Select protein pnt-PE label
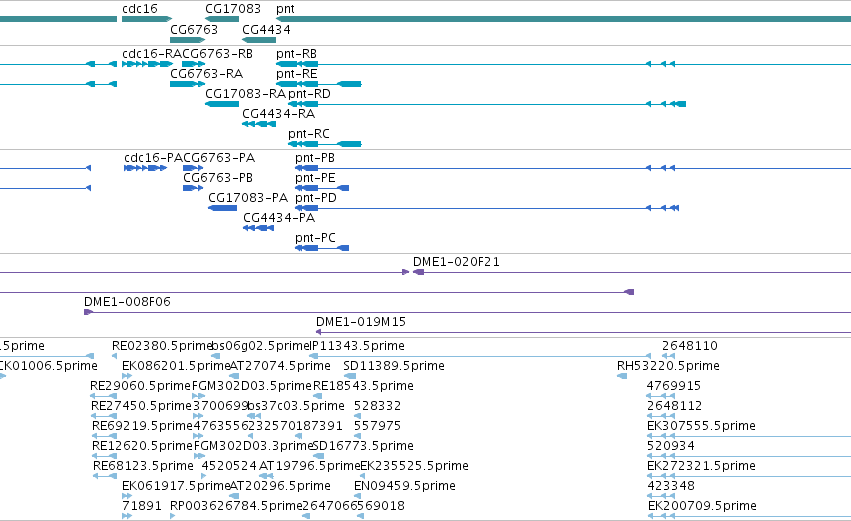 coord(315,178)
